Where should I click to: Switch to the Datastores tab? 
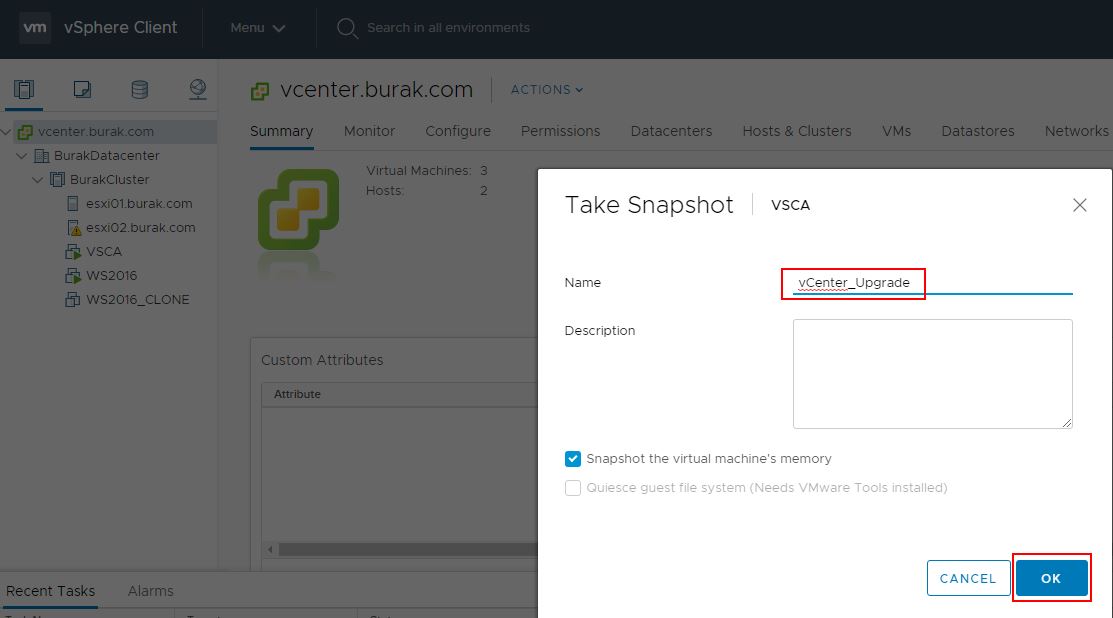click(977, 131)
